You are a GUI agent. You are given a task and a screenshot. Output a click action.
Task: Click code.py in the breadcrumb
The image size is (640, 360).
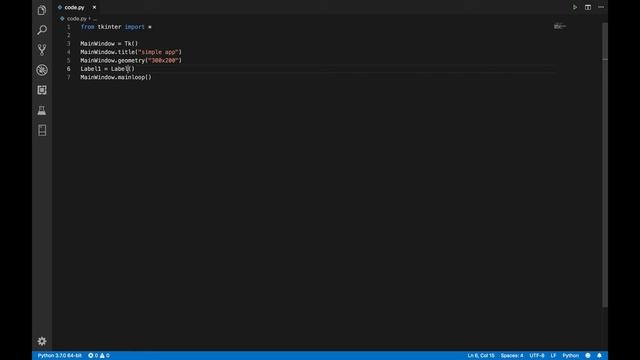[x=76, y=19]
